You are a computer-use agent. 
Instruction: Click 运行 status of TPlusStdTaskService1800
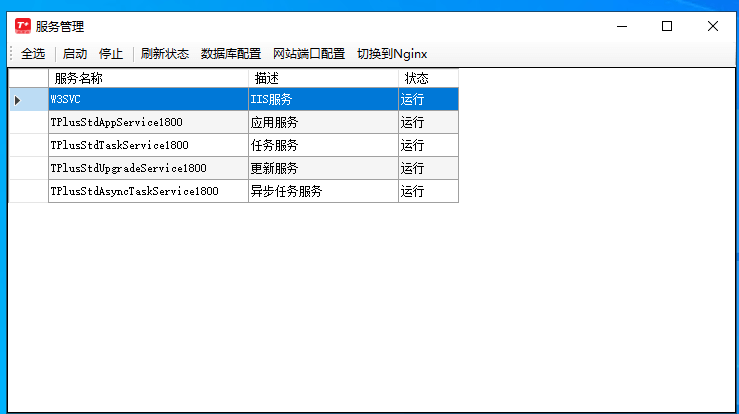click(428, 145)
